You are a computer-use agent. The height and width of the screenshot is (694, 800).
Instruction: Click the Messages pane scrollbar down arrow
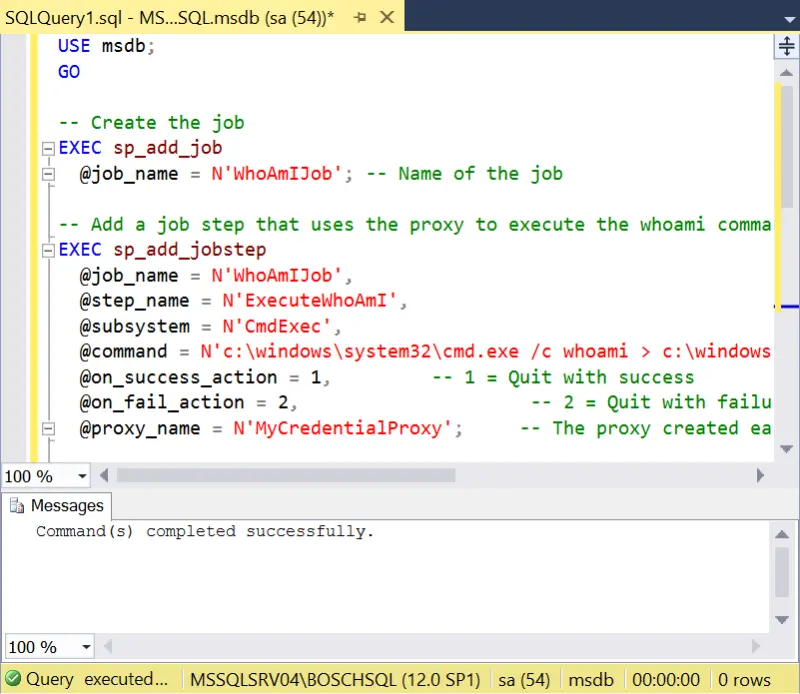click(782, 620)
